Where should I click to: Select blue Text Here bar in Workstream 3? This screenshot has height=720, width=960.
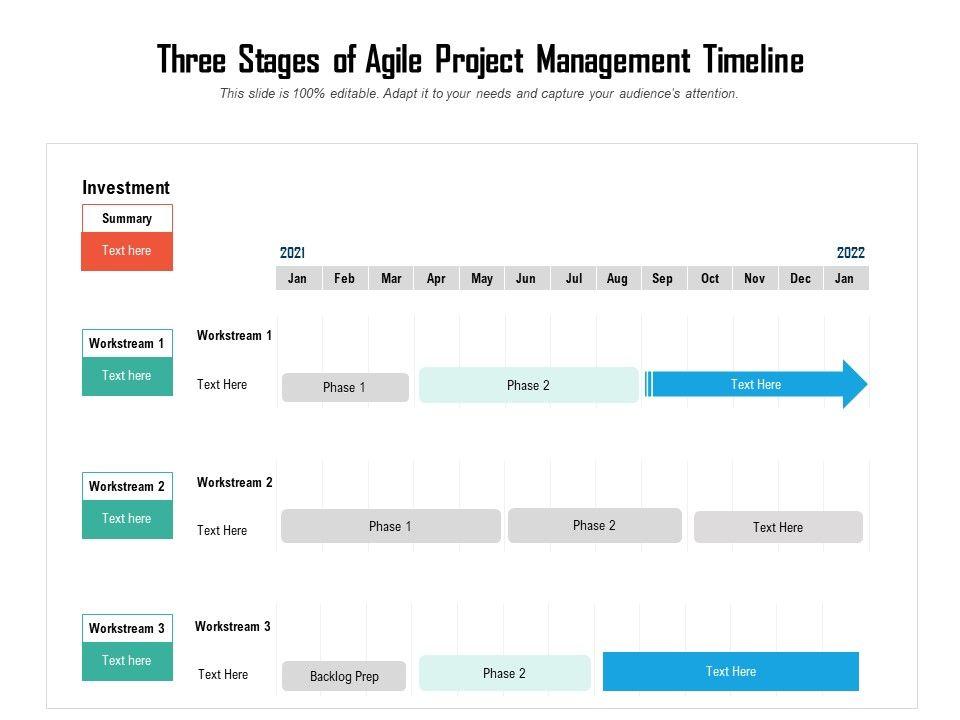pos(730,671)
